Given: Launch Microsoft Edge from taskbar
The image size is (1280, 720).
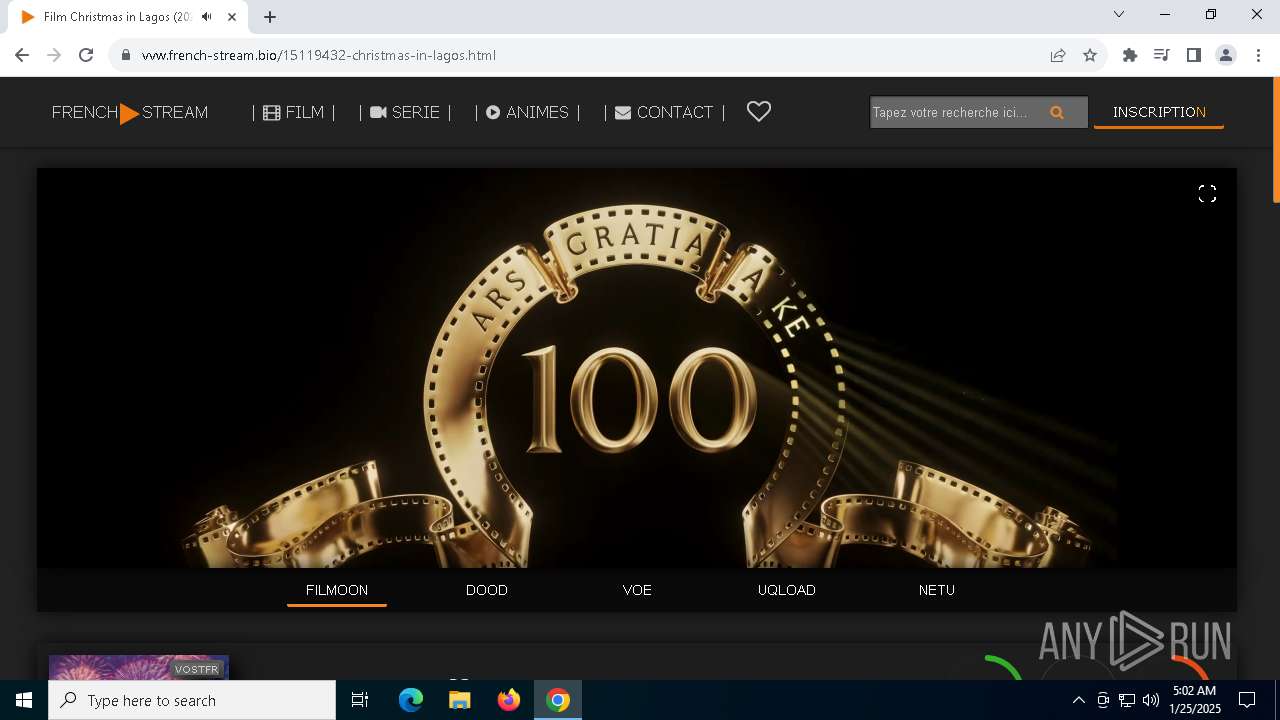Looking at the screenshot, I should pyautogui.click(x=411, y=700).
